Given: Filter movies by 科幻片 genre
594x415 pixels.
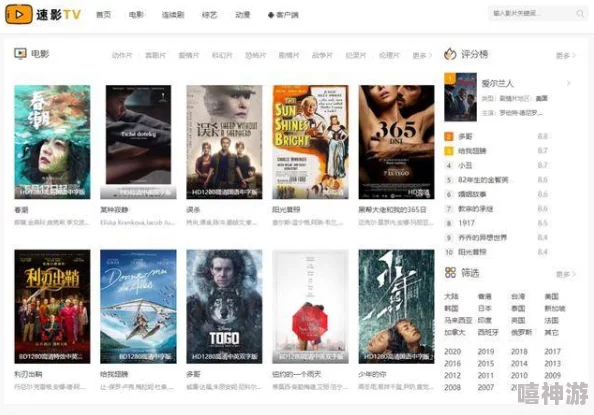Looking at the screenshot, I should 222,55.
